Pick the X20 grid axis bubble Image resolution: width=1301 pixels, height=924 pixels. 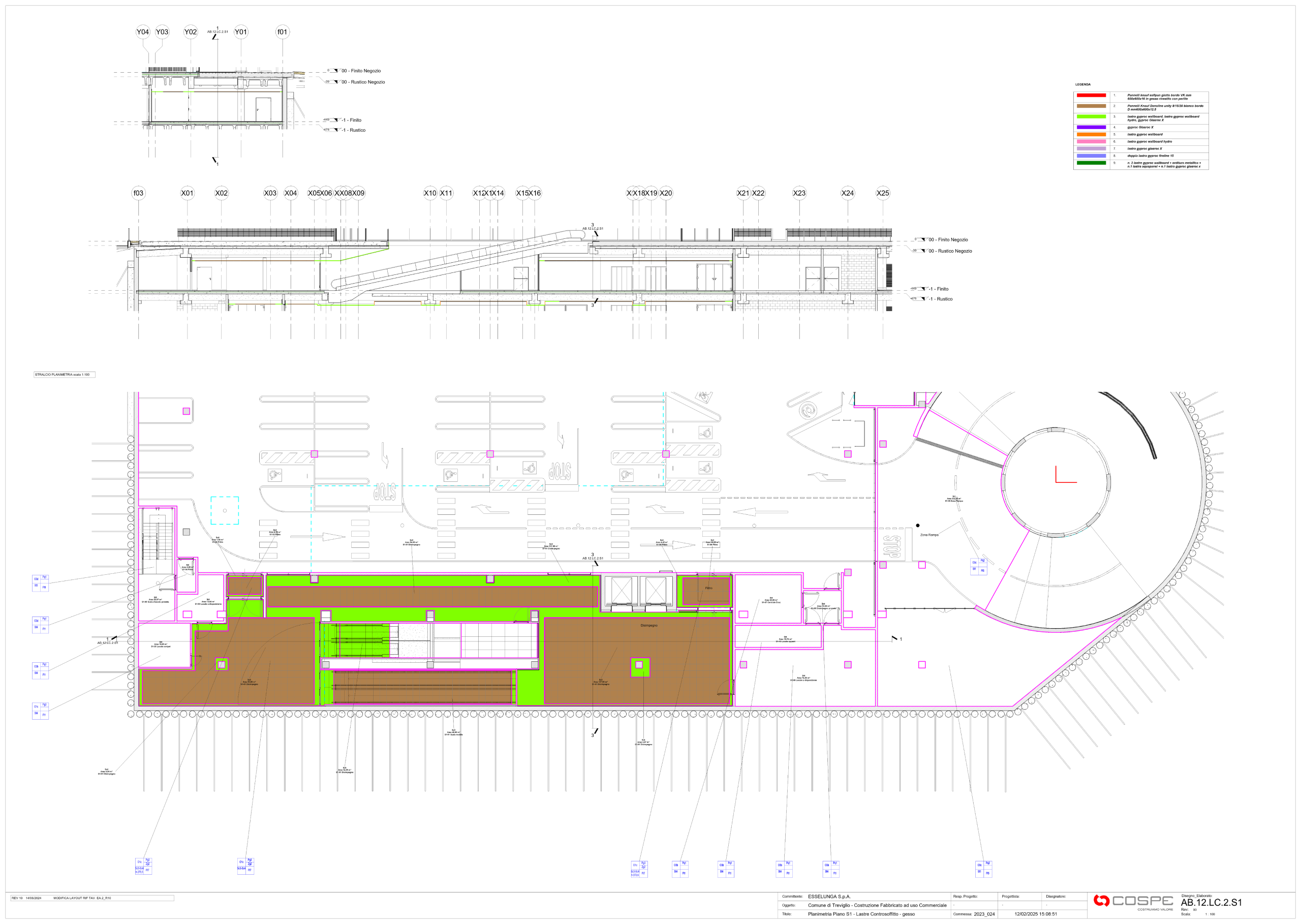(666, 193)
